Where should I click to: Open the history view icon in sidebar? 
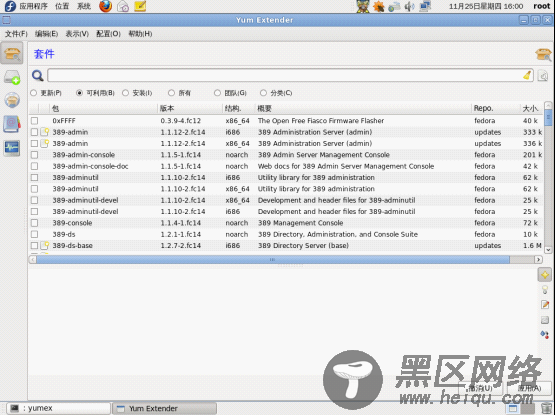[12, 124]
